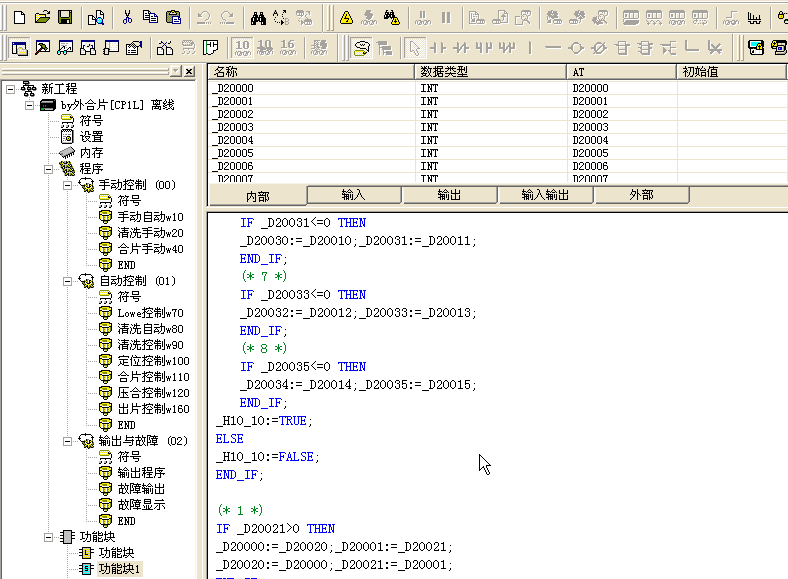Collapse the 手动控制 (00) program node
The width and height of the screenshot is (788, 579).
tap(67, 185)
